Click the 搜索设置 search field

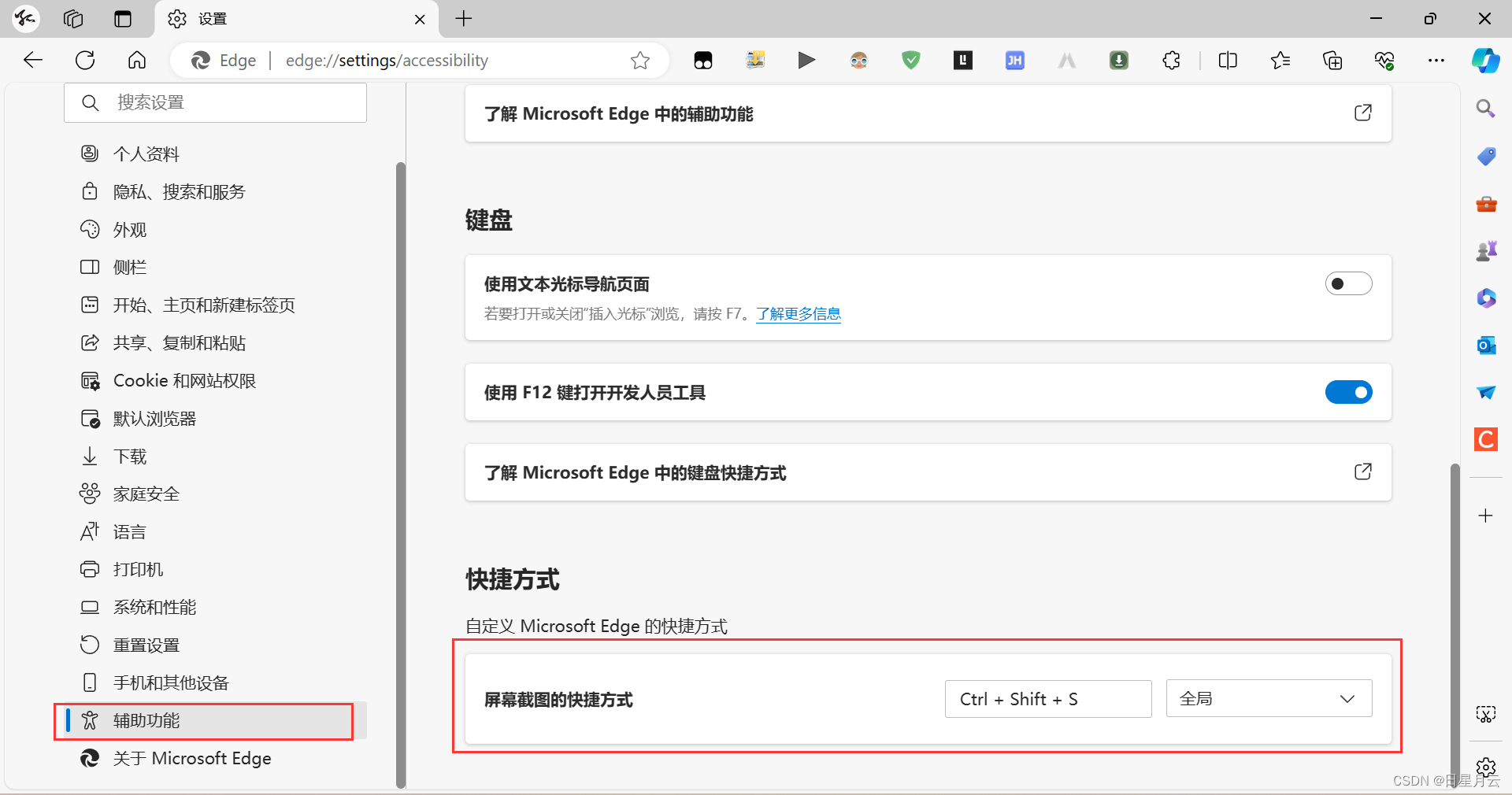(215, 102)
